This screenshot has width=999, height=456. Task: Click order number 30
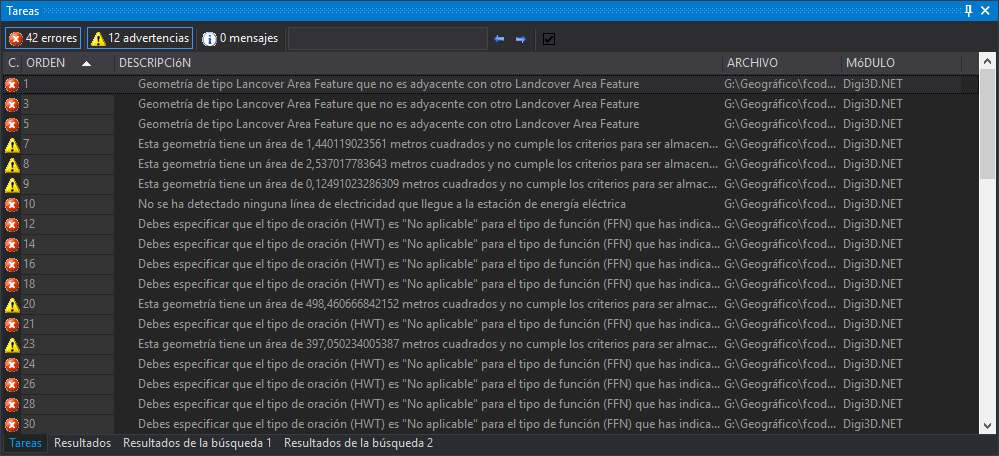[x=29, y=424]
